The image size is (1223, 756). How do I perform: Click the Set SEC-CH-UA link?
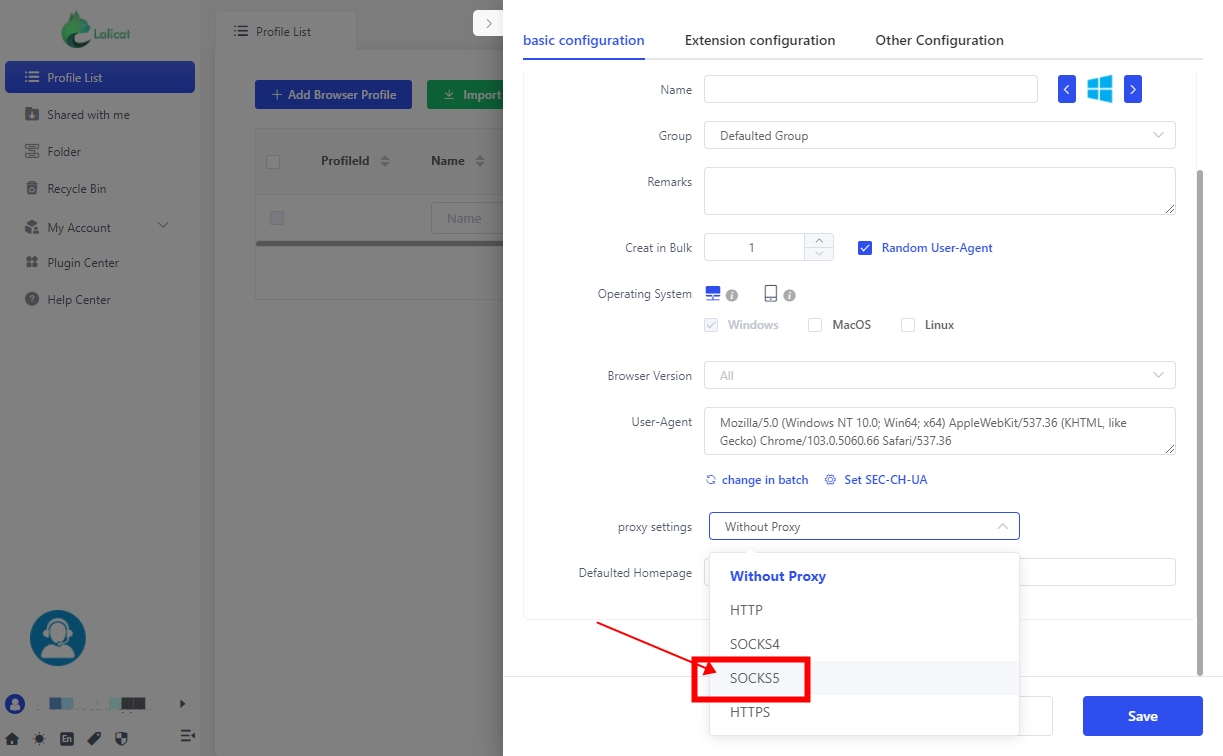click(885, 480)
